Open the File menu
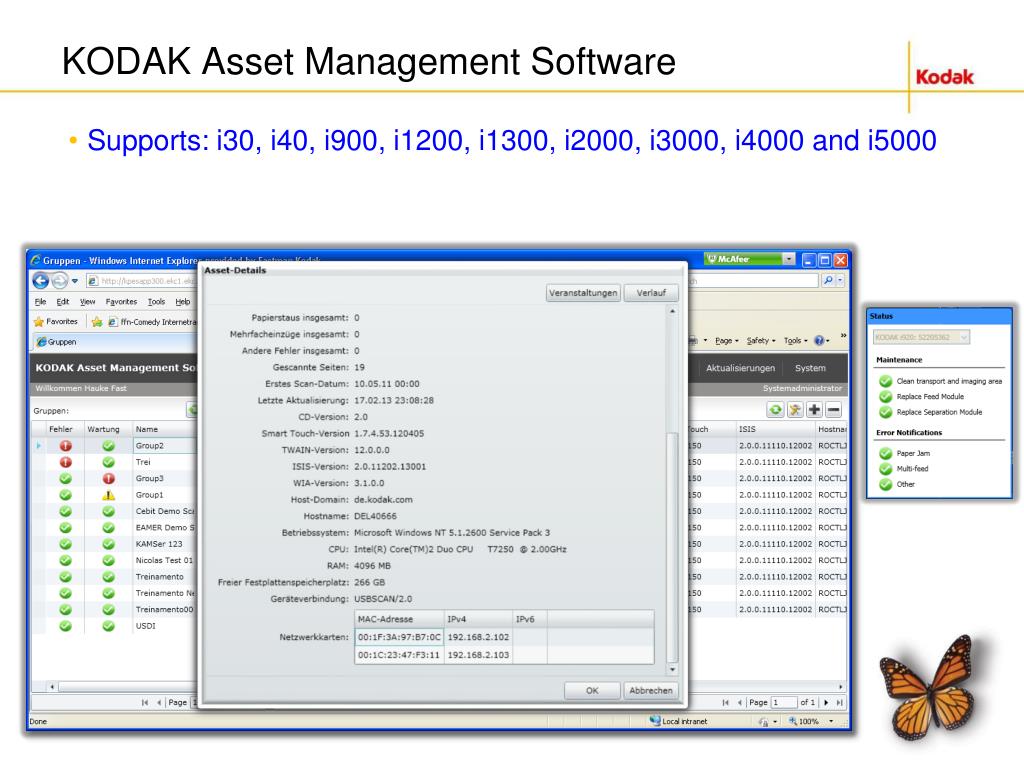The image size is (1024, 768). (40, 302)
